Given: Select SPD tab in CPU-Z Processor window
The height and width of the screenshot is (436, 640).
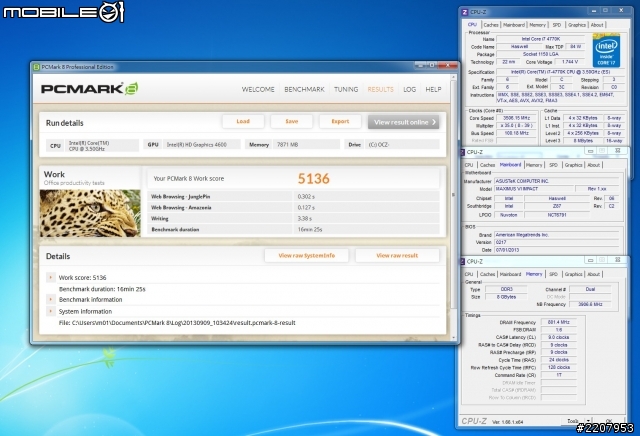Looking at the screenshot, I should pyautogui.click(x=557, y=25).
